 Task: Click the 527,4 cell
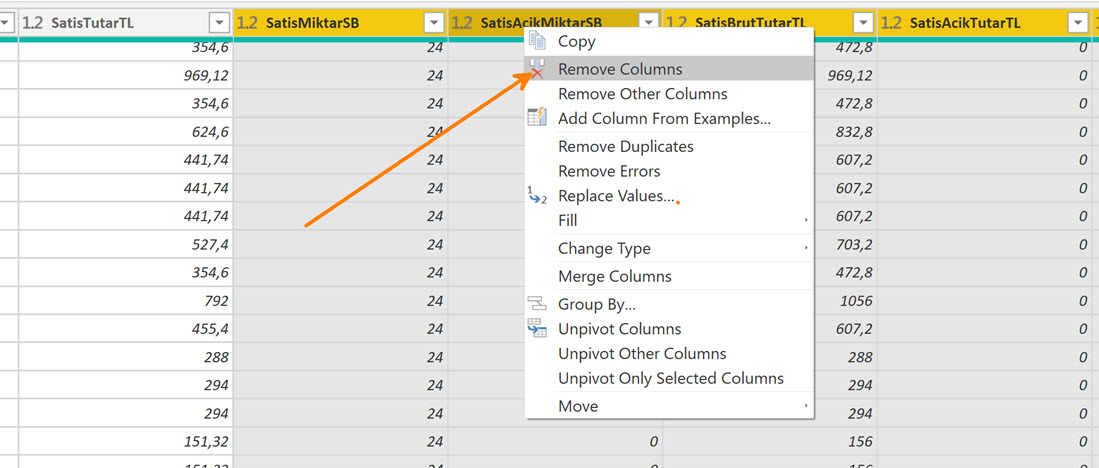[x=125, y=245]
